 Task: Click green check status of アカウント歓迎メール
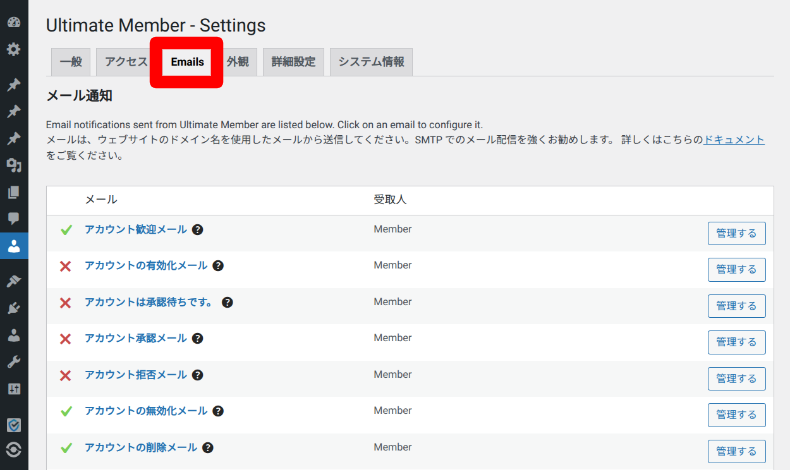click(66, 230)
